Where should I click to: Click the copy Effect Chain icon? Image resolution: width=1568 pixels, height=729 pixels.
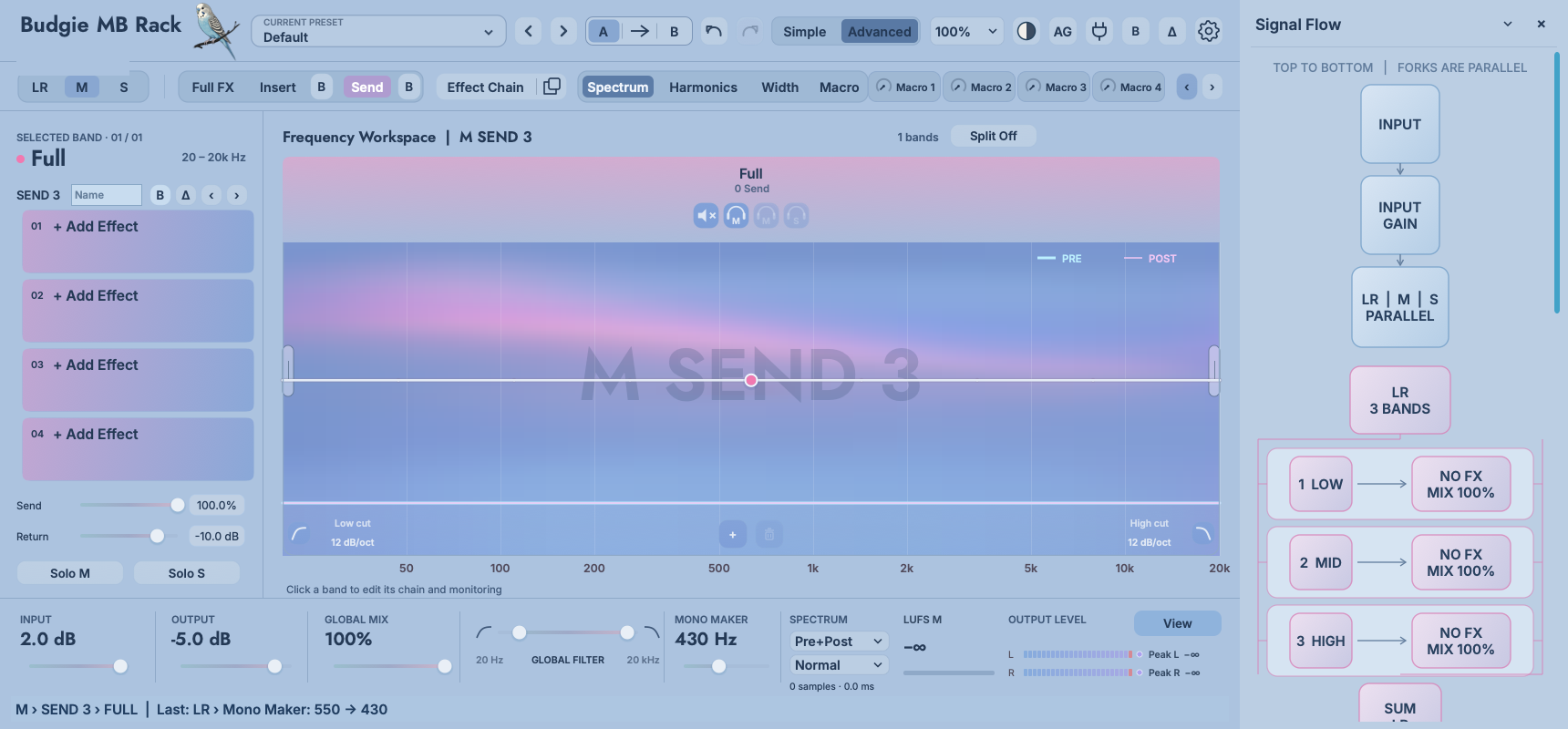[552, 87]
